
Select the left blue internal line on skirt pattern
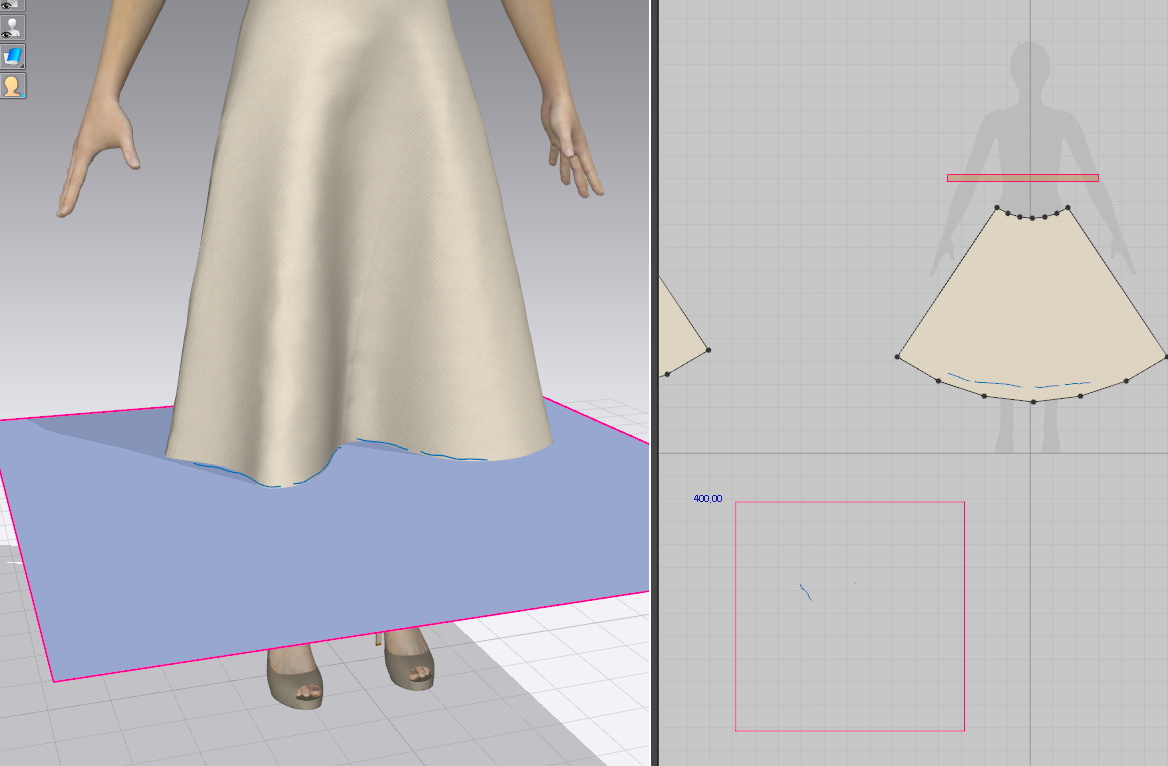pyautogui.click(x=983, y=381)
